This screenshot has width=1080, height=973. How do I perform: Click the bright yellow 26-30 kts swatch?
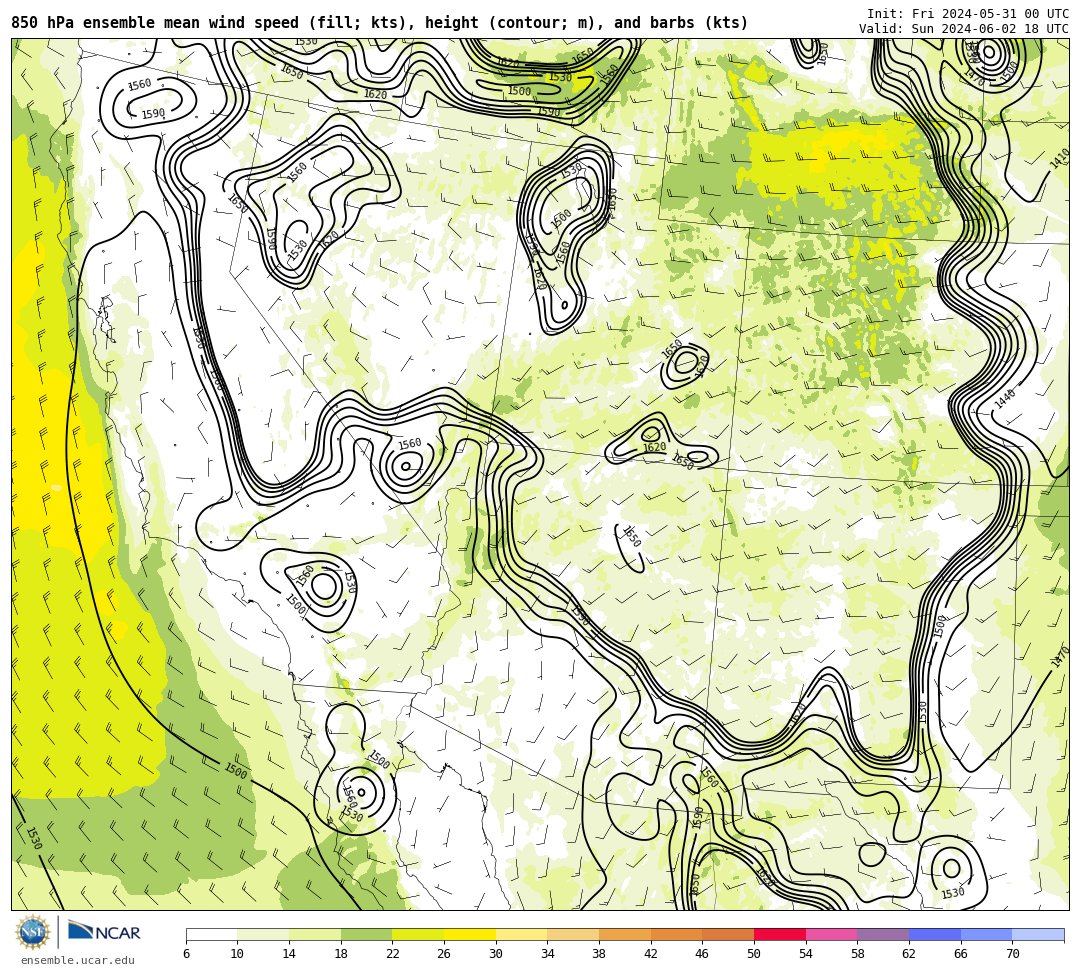pyautogui.click(x=470, y=934)
